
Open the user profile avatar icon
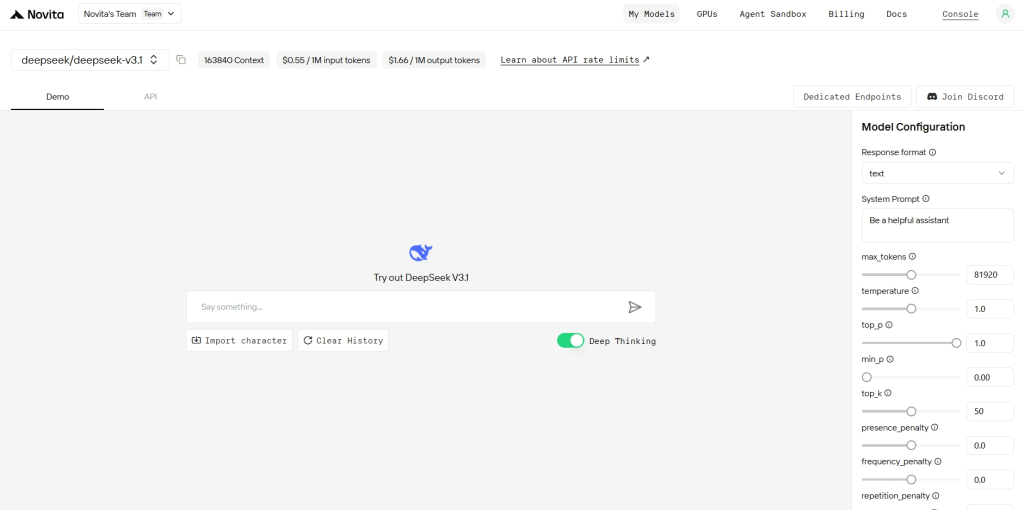(x=1005, y=14)
